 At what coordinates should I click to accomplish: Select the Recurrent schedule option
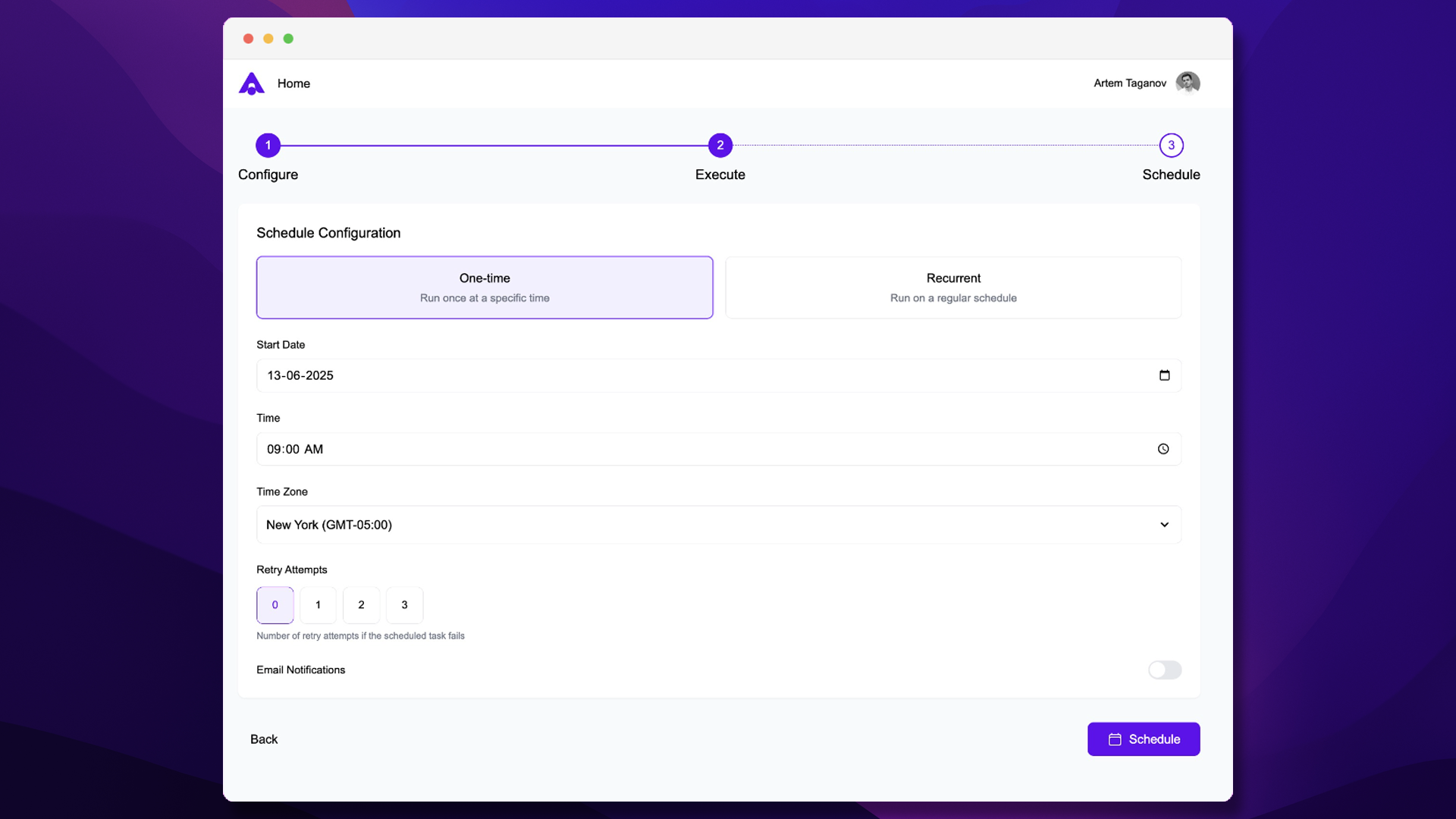click(953, 287)
